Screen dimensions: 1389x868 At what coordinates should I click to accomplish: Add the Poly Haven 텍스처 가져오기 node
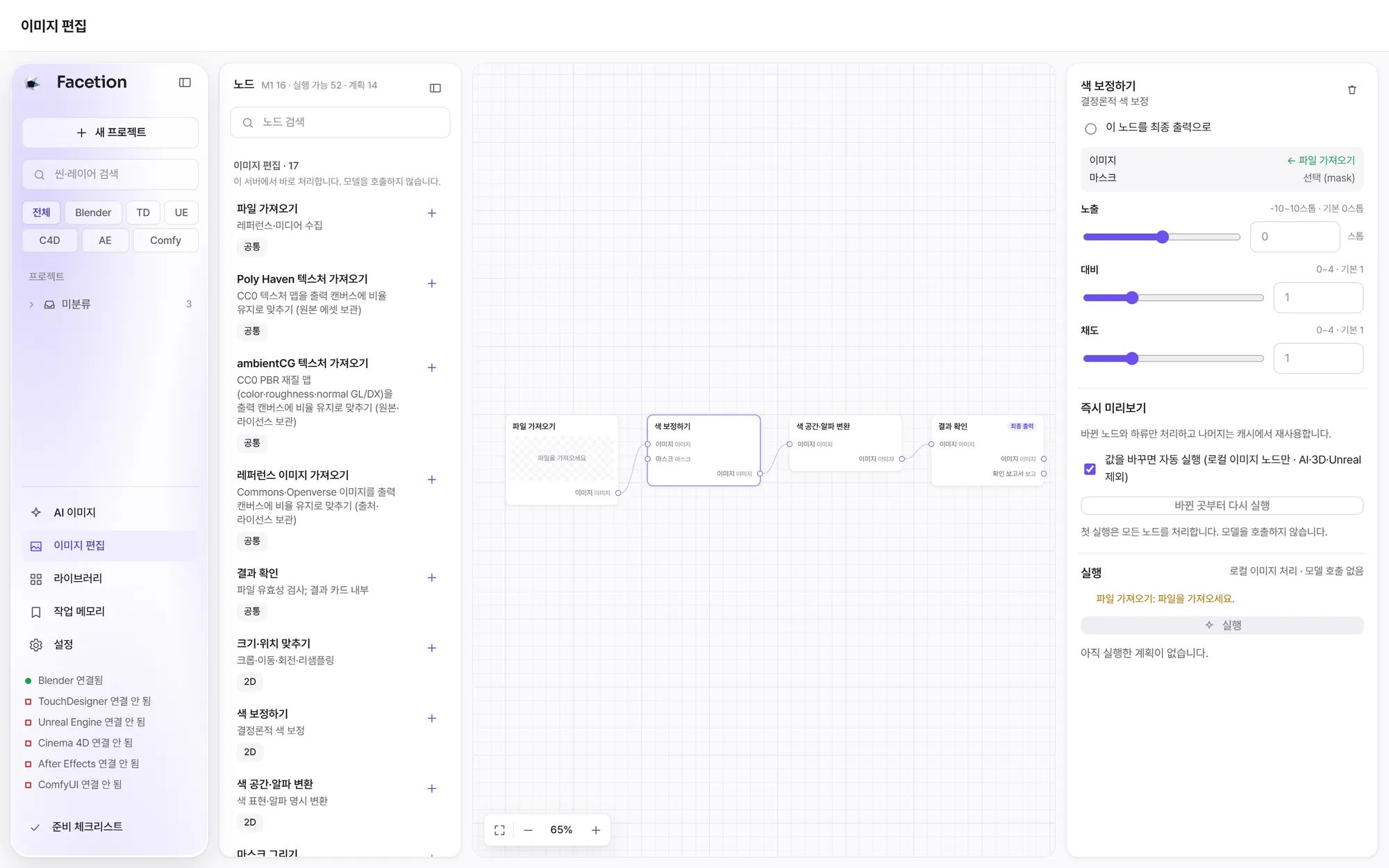(431, 283)
